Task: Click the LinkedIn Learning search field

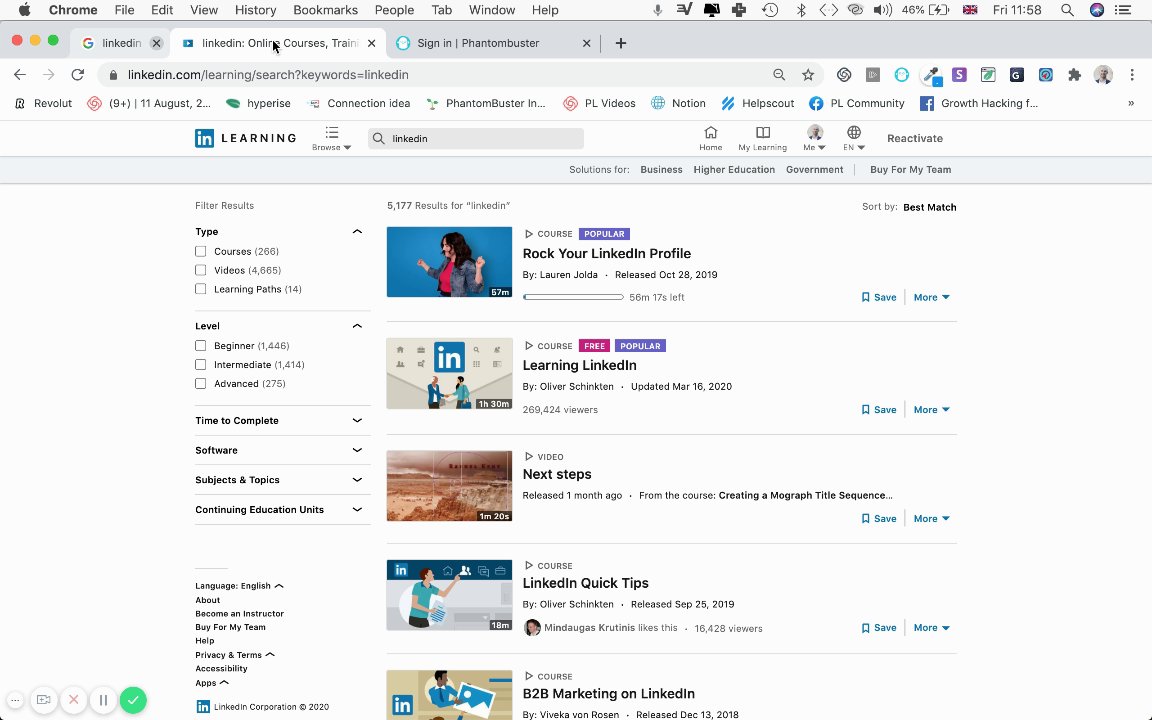Action: pos(476,138)
